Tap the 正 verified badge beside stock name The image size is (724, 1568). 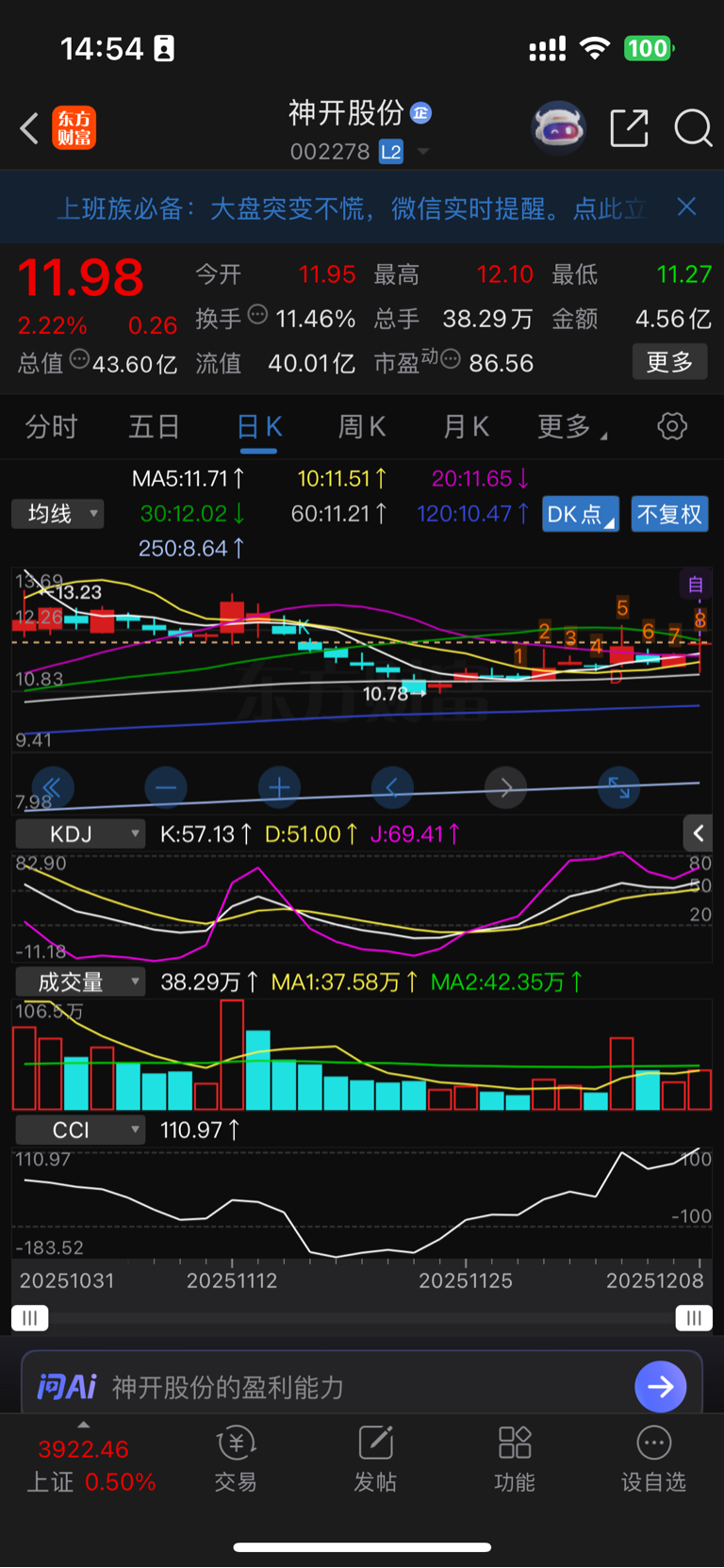tap(420, 113)
